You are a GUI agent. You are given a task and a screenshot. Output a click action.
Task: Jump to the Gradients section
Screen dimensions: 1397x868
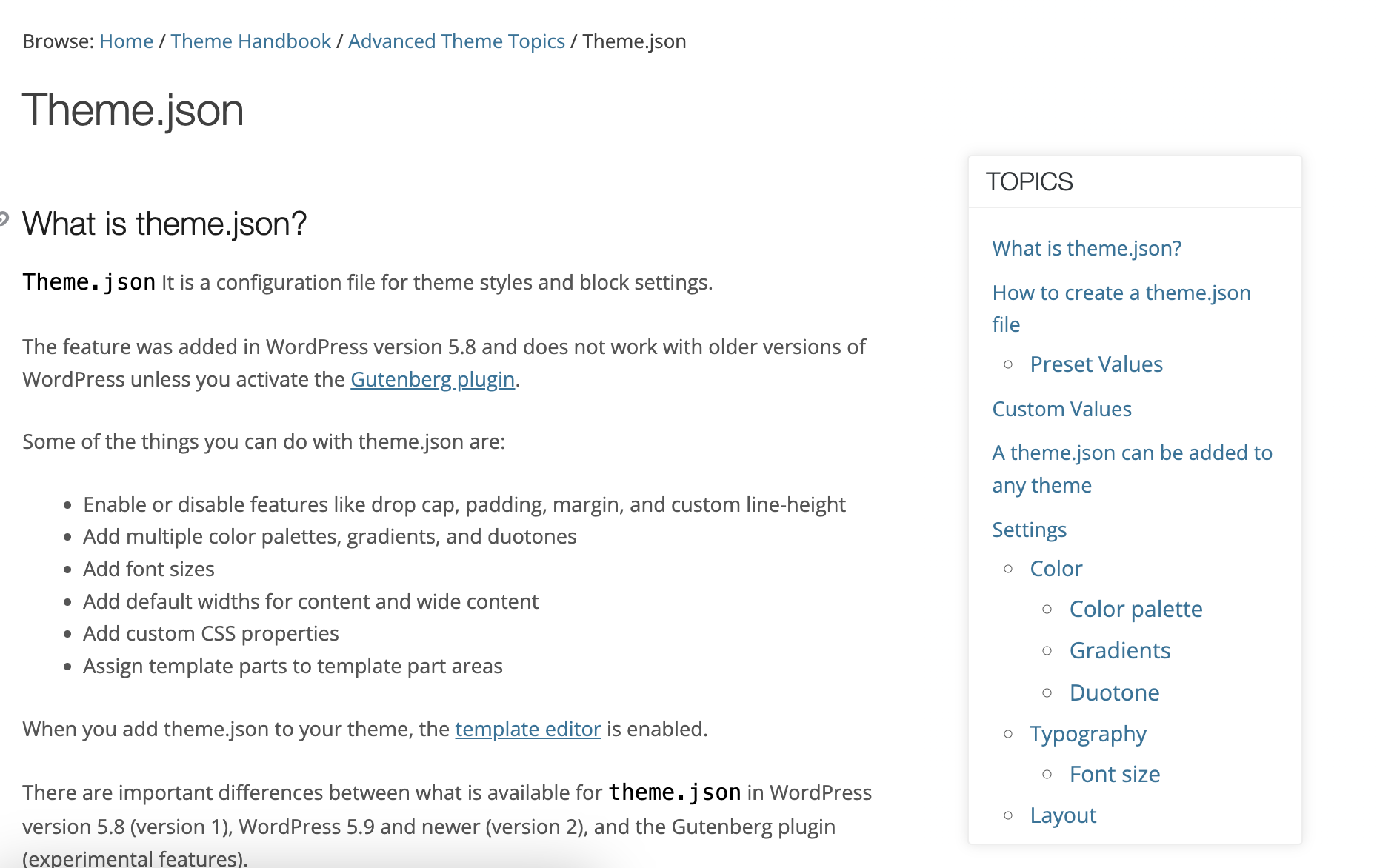[x=1119, y=650]
